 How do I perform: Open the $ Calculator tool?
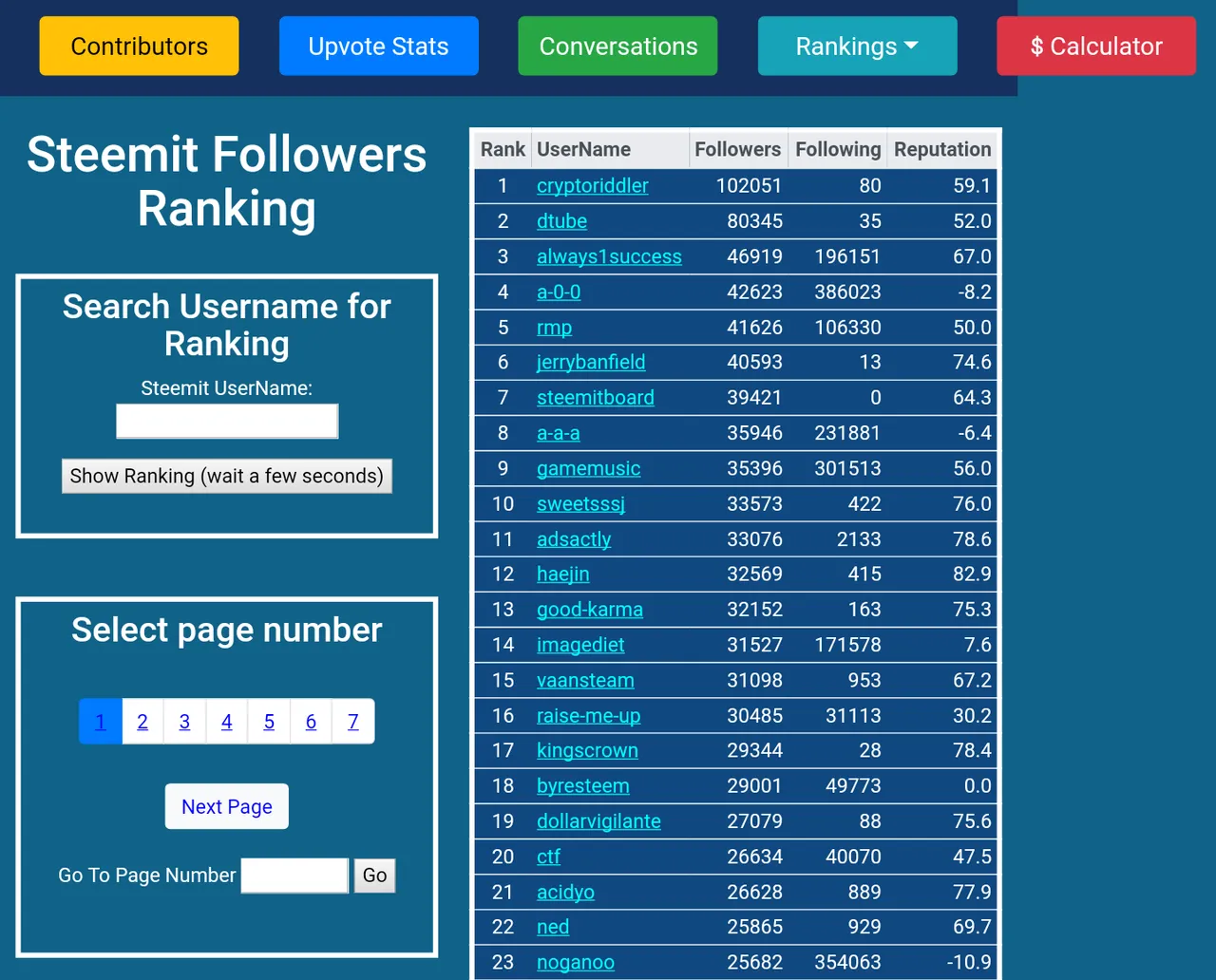(1096, 46)
